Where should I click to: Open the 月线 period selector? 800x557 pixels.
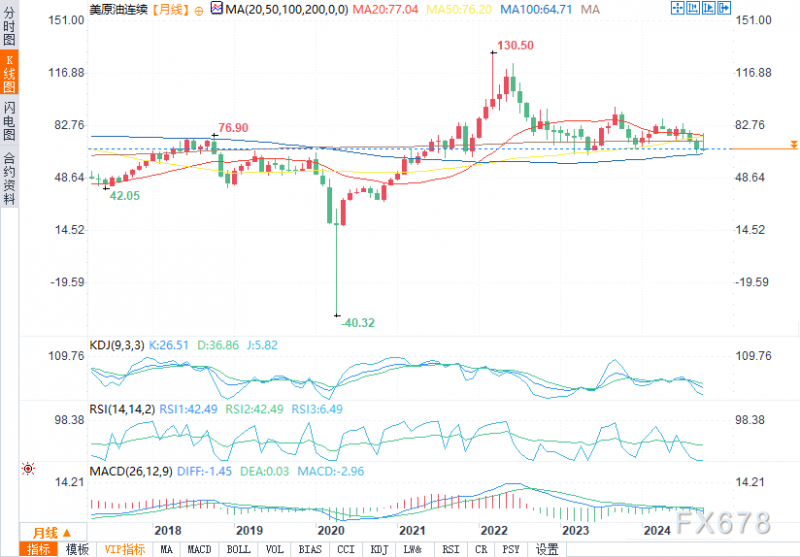pos(53,533)
